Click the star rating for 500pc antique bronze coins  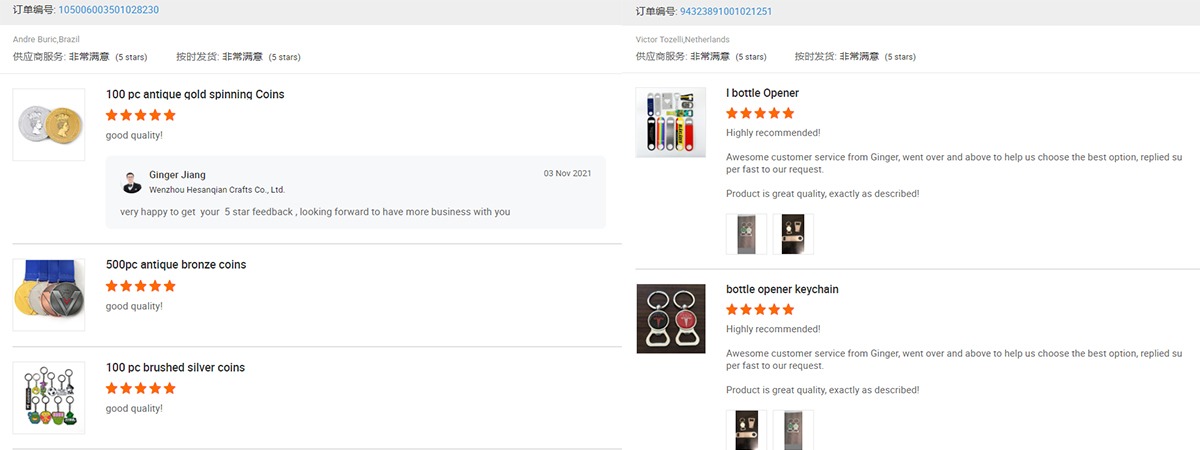coord(140,286)
